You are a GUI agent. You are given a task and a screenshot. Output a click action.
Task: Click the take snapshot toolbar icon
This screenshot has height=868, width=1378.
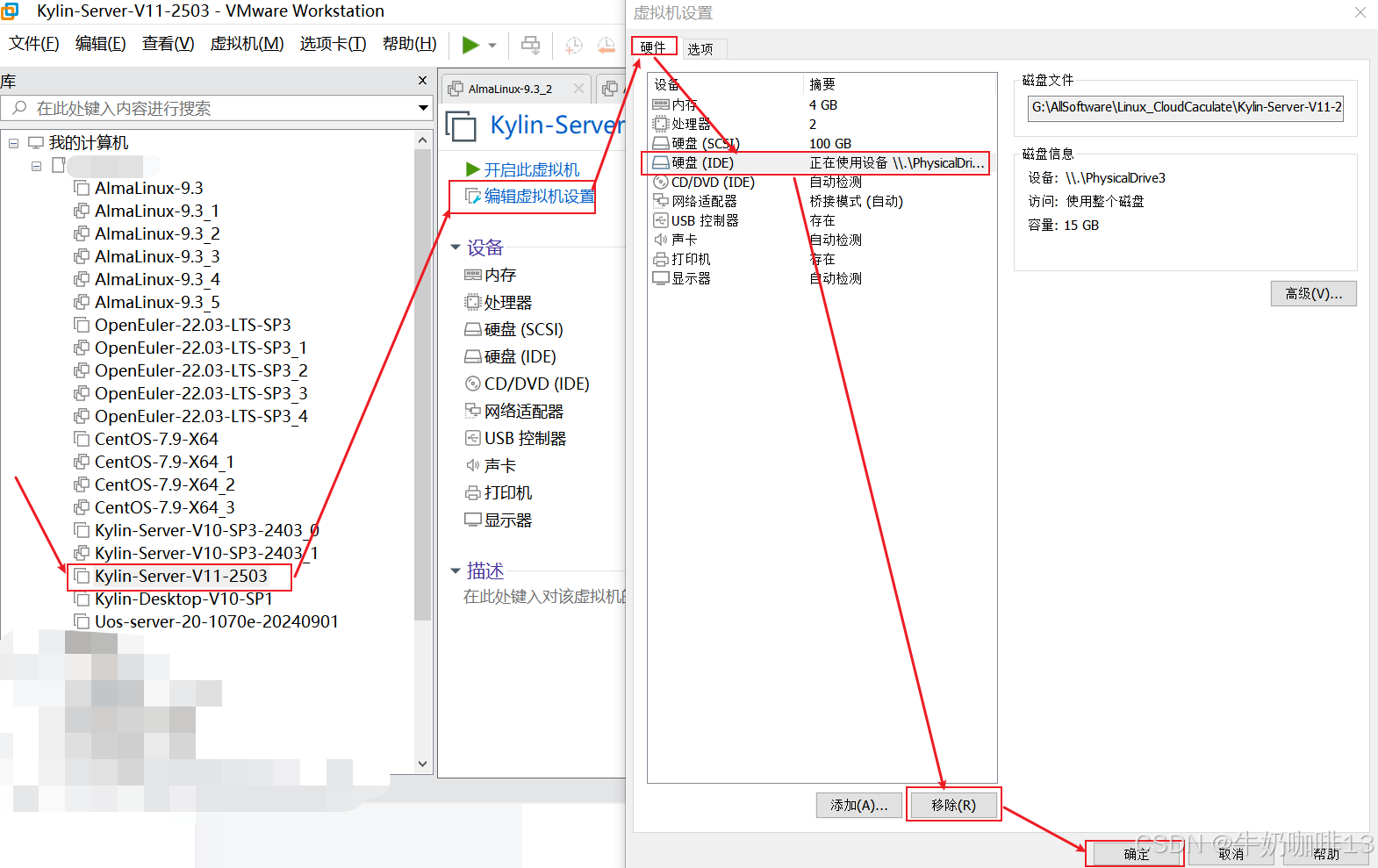574,45
